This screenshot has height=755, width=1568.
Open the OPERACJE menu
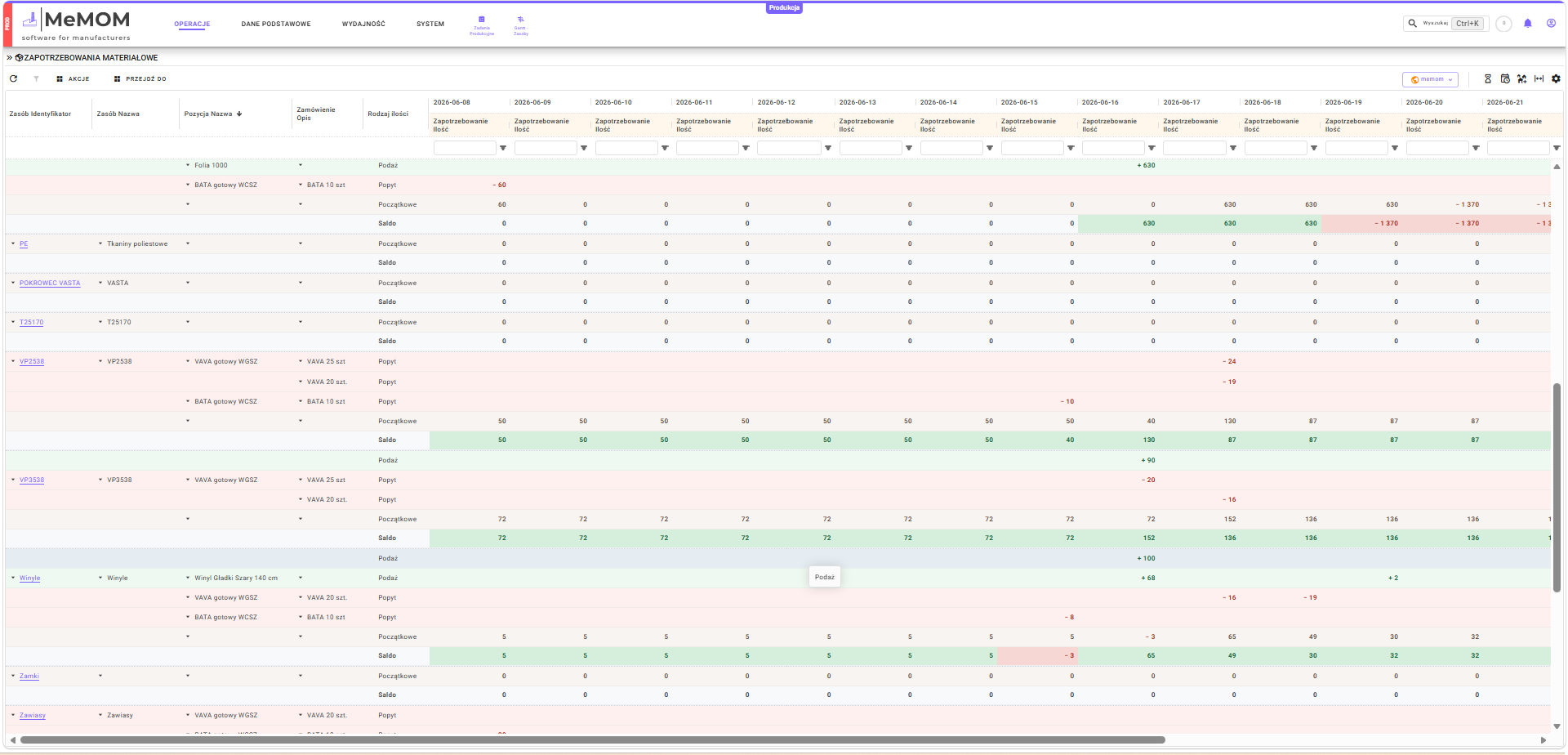coord(192,24)
